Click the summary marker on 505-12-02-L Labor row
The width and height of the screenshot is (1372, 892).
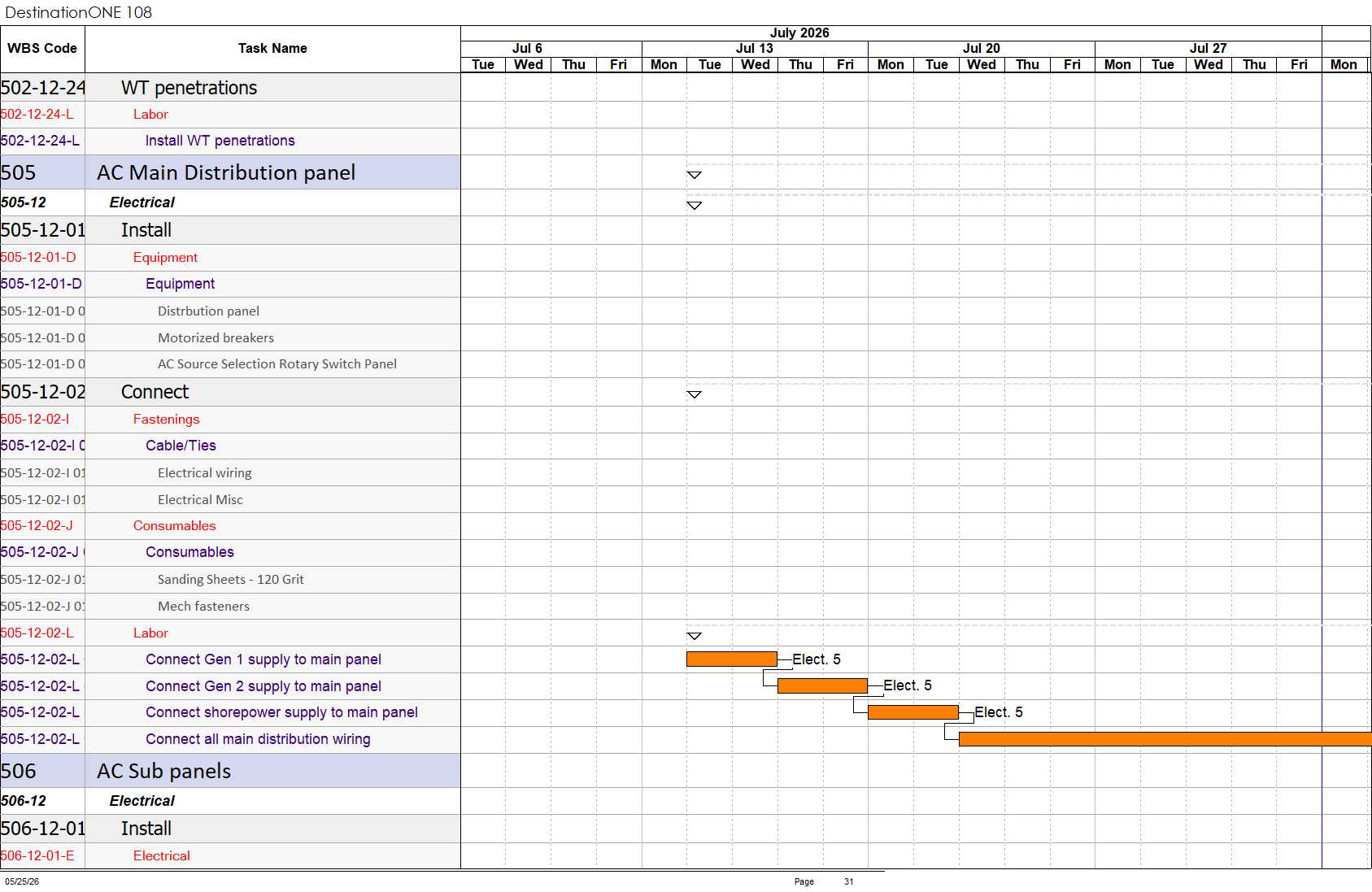(x=694, y=636)
